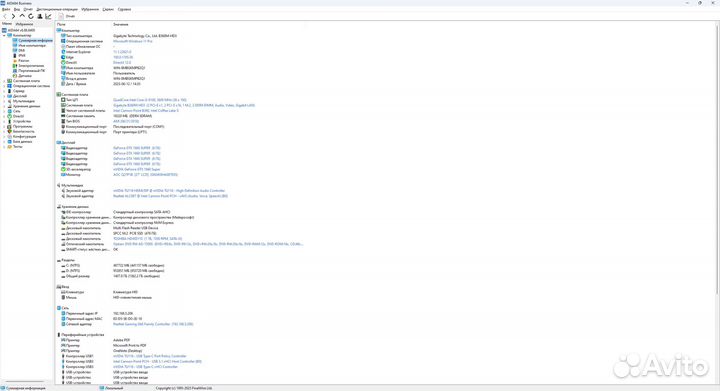Click the Значение column header
The height and width of the screenshot is (391, 720).
121,24
